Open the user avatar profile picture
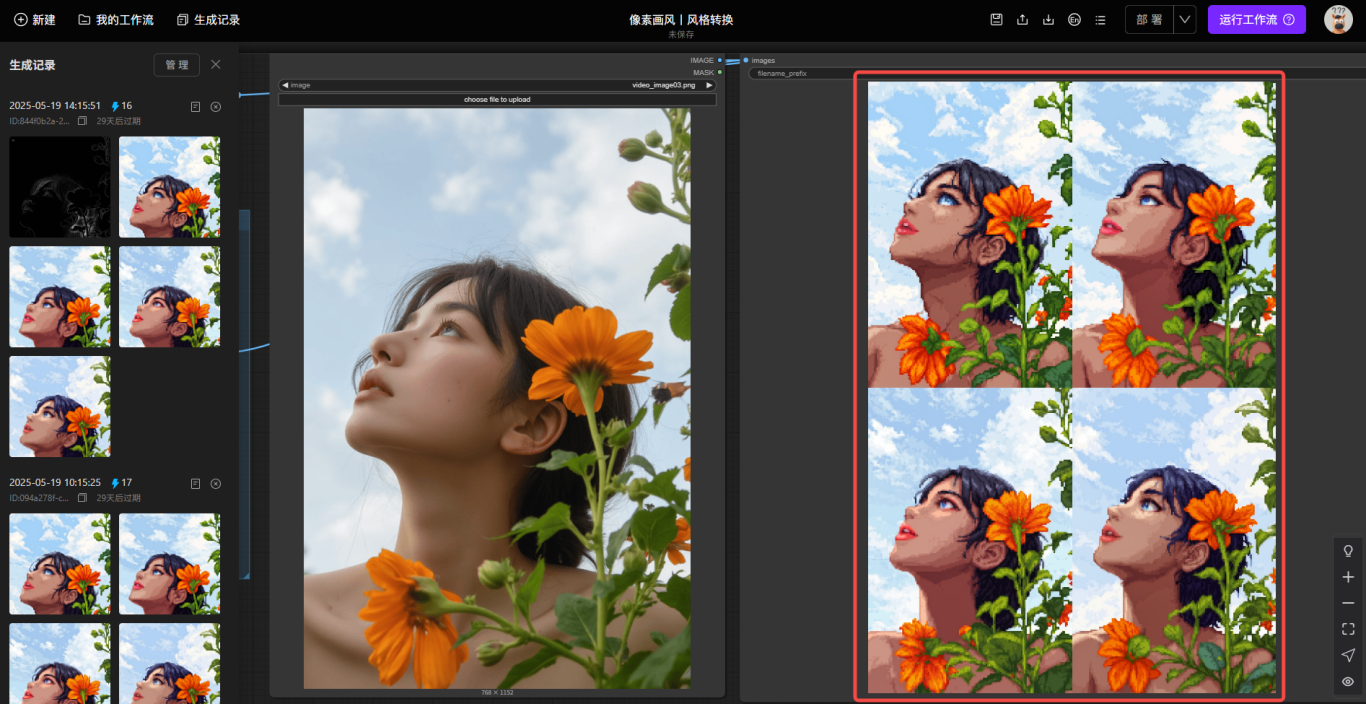 (x=1338, y=20)
